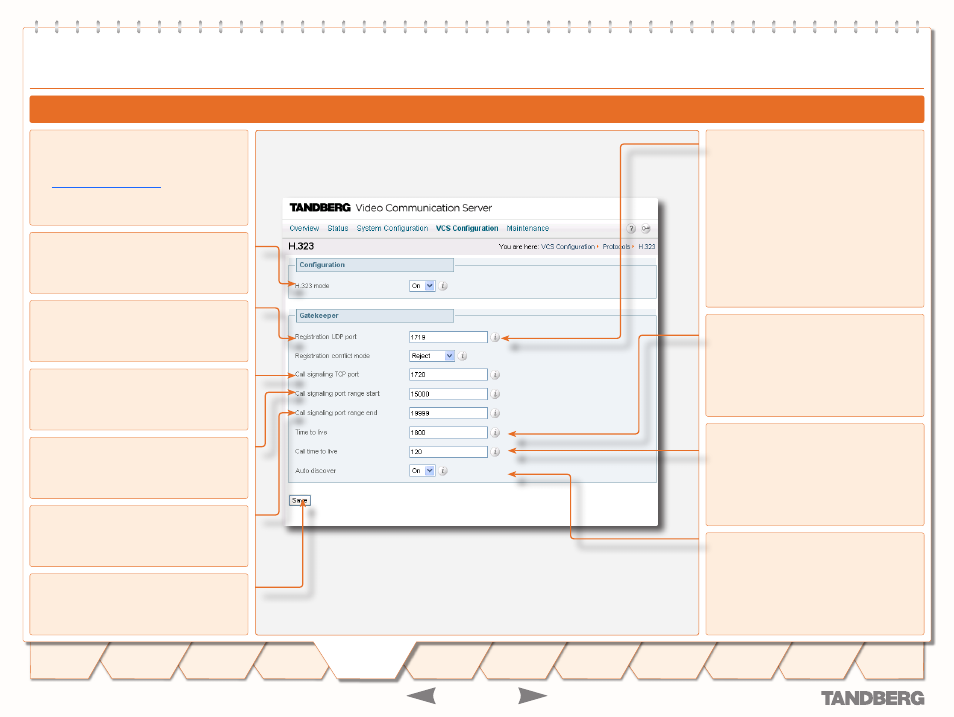
Task: Click the 'Configuration' section heading
Action: click(x=322, y=265)
